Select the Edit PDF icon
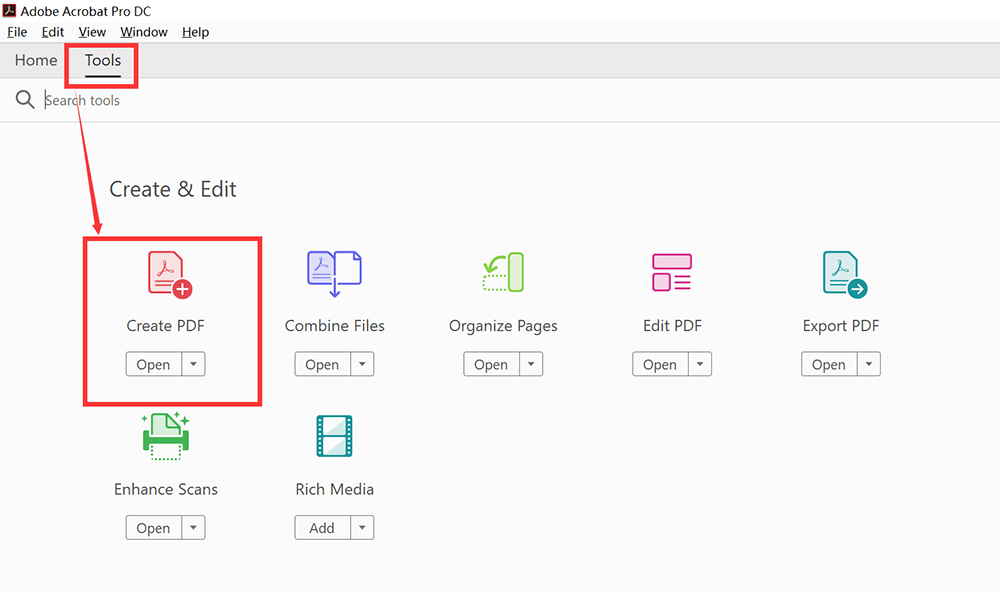Viewport: 1000px width, 592px height. (672, 273)
